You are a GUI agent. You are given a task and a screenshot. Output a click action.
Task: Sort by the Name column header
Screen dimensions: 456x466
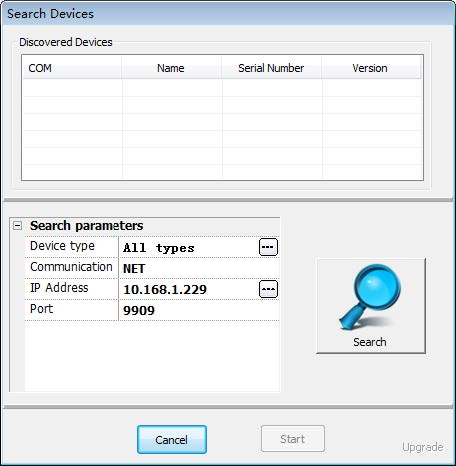171,68
